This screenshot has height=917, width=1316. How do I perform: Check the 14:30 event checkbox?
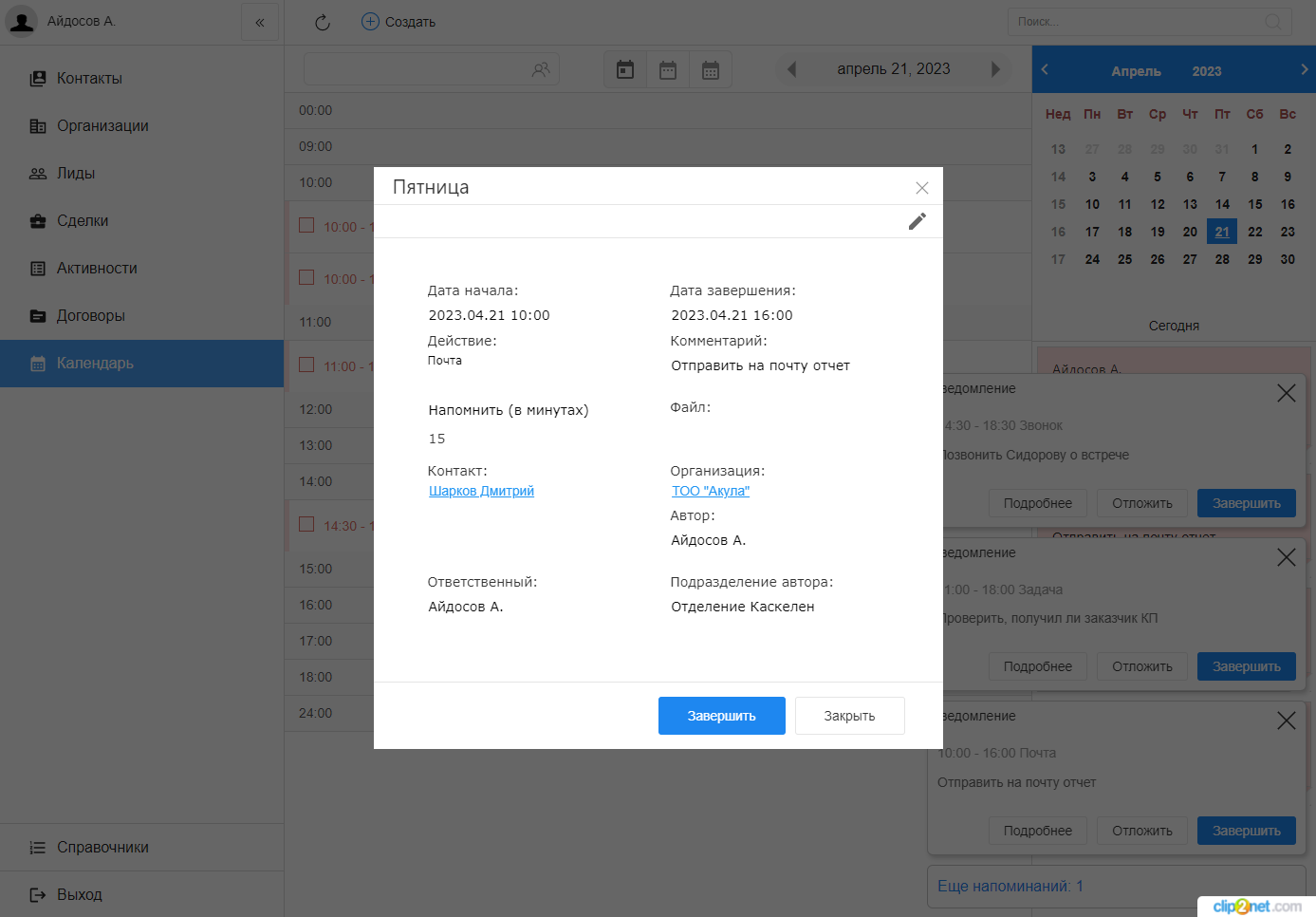point(306,524)
